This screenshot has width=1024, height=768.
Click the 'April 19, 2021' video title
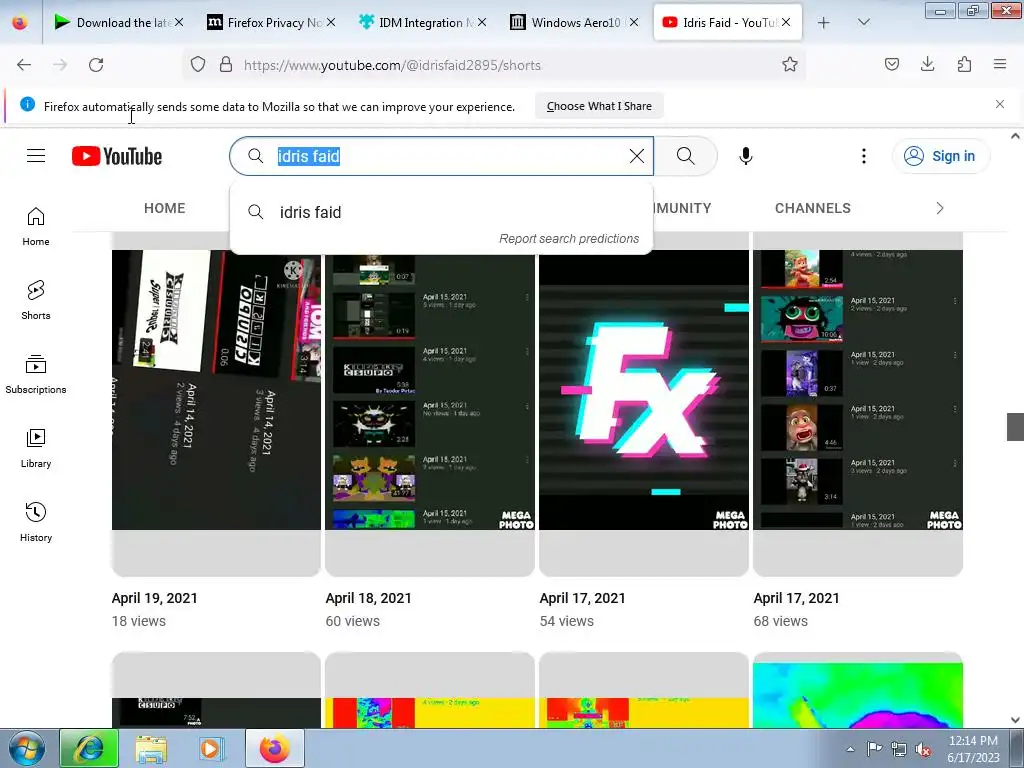tap(154, 598)
